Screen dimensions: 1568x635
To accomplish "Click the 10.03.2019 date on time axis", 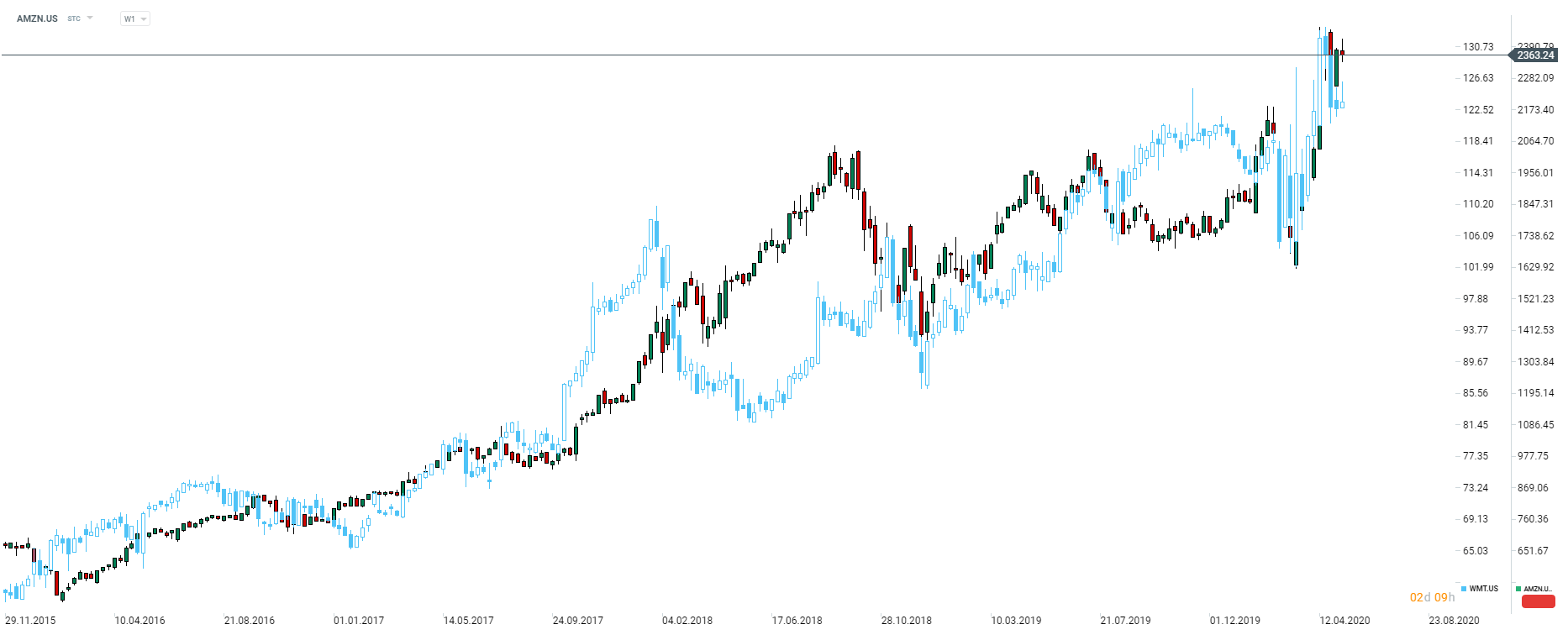I will 1016,621.
